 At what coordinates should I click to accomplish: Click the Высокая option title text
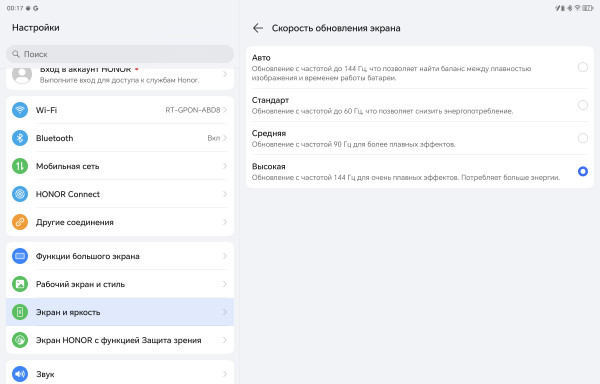point(268,167)
